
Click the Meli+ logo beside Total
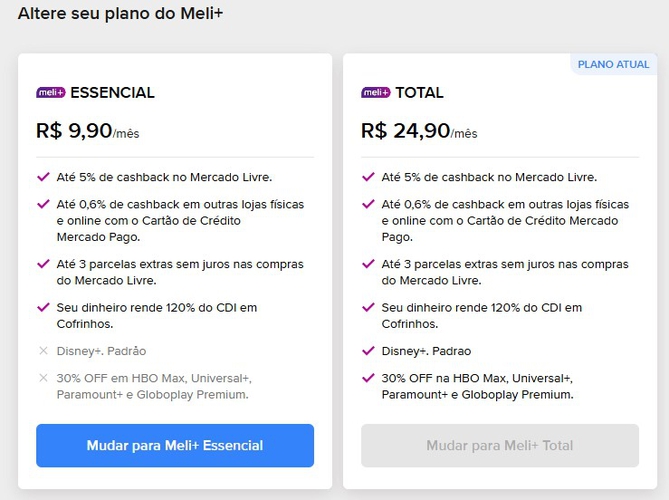376,93
